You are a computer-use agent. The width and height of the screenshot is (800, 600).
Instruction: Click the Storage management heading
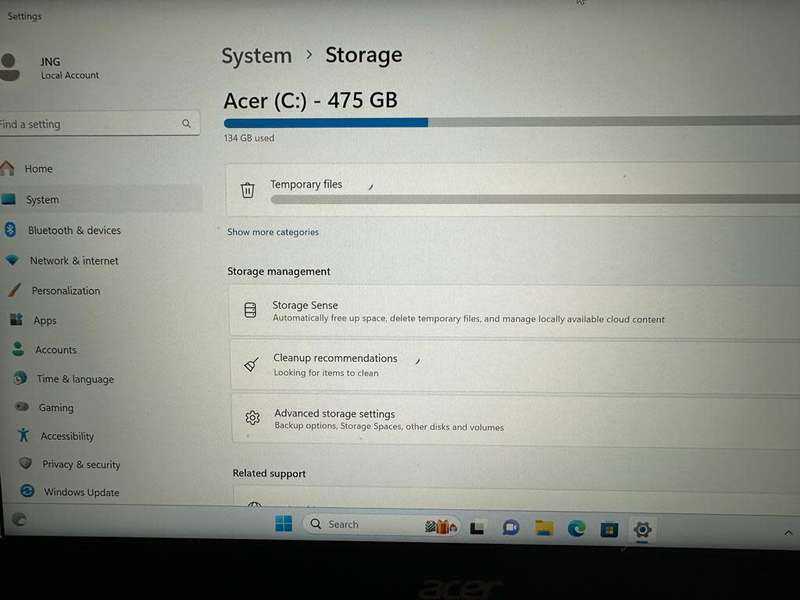[279, 271]
